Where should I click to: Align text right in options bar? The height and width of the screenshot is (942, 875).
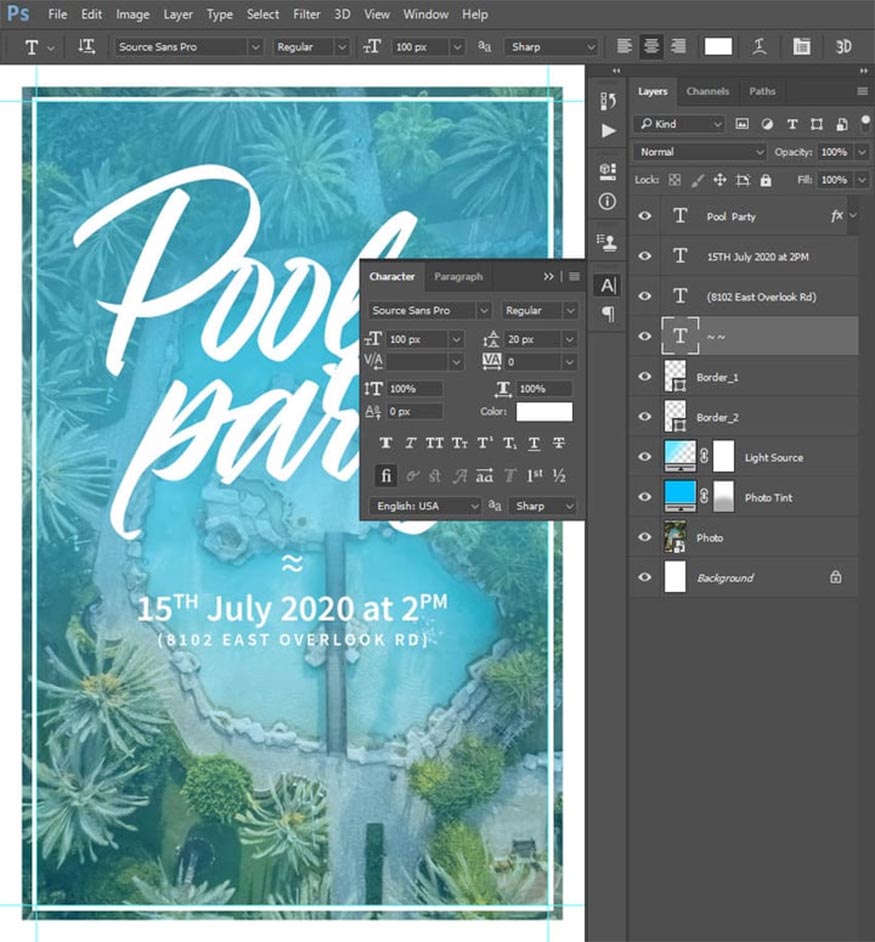point(678,46)
